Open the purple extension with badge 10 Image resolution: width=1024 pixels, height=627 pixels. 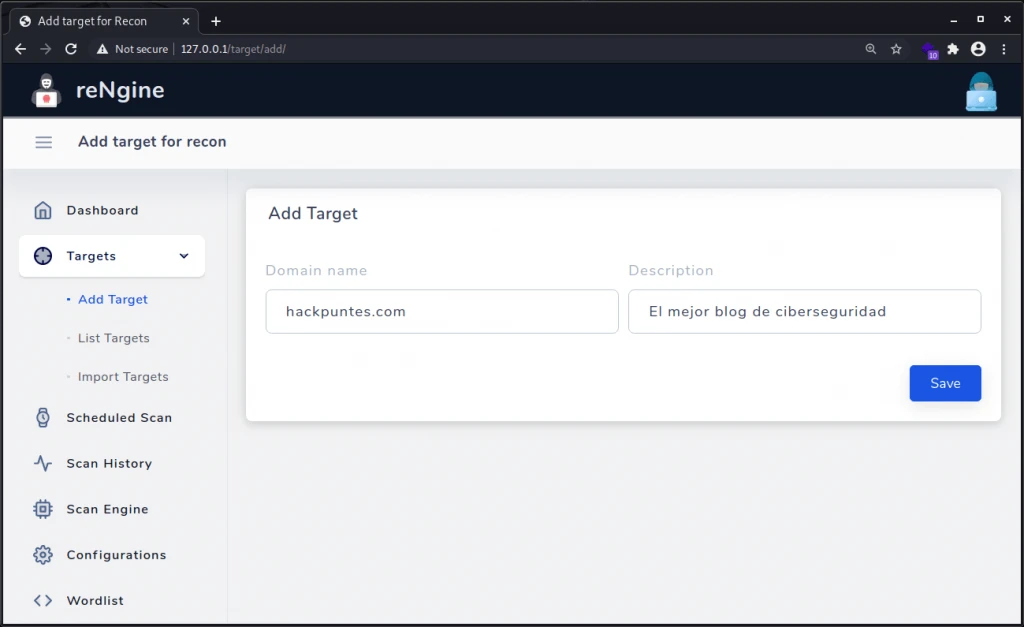[929, 50]
